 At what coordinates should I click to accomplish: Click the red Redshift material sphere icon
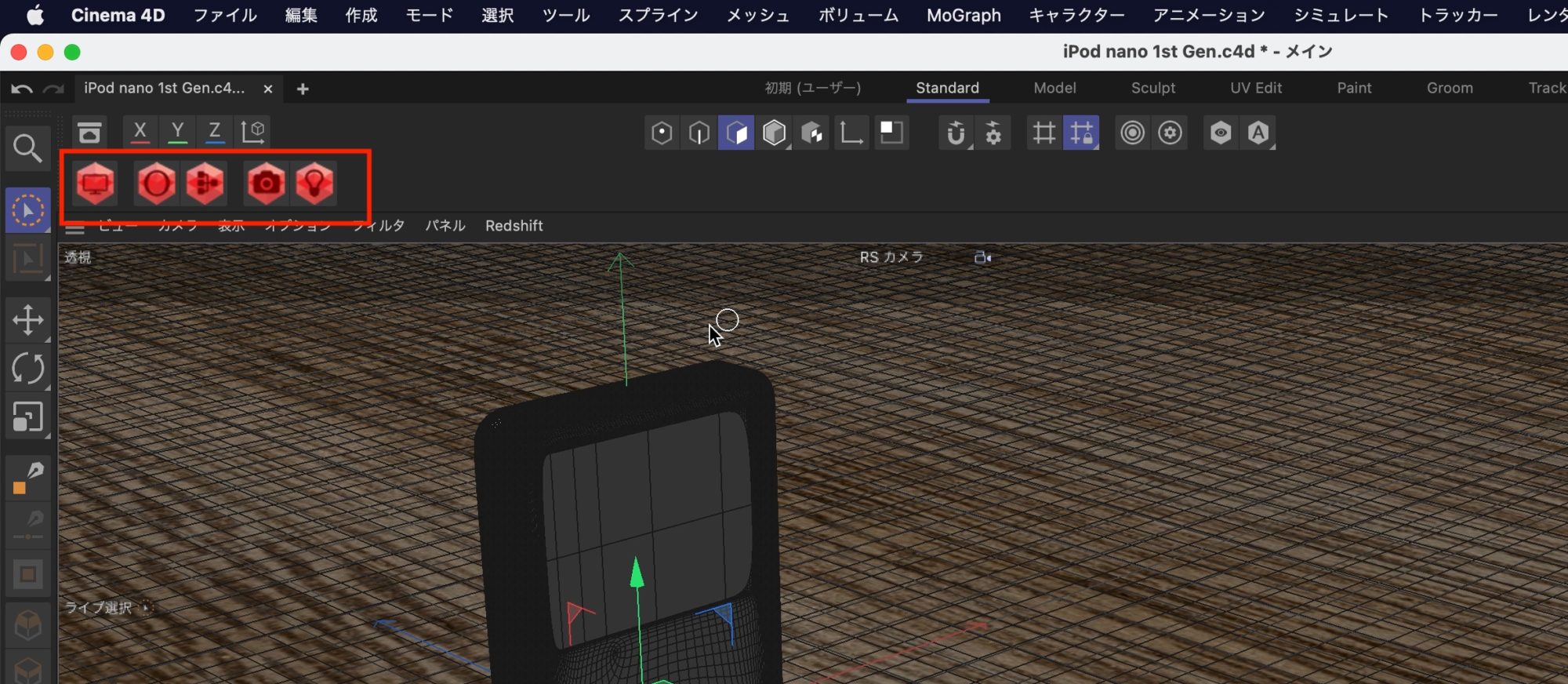point(156,184)
